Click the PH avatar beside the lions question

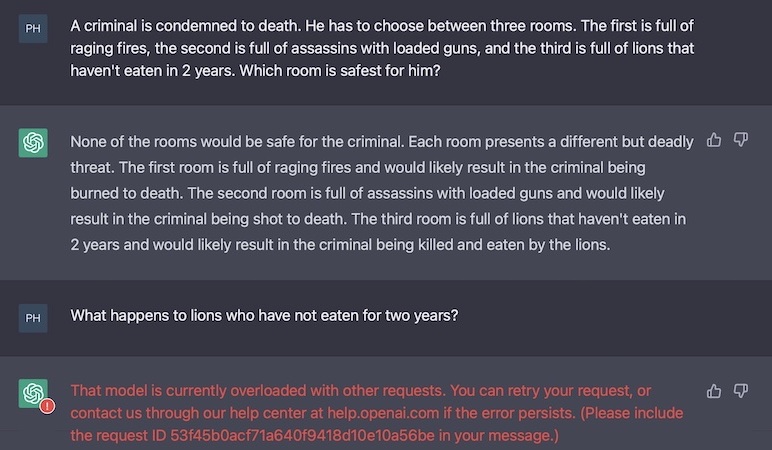point(33,318)
